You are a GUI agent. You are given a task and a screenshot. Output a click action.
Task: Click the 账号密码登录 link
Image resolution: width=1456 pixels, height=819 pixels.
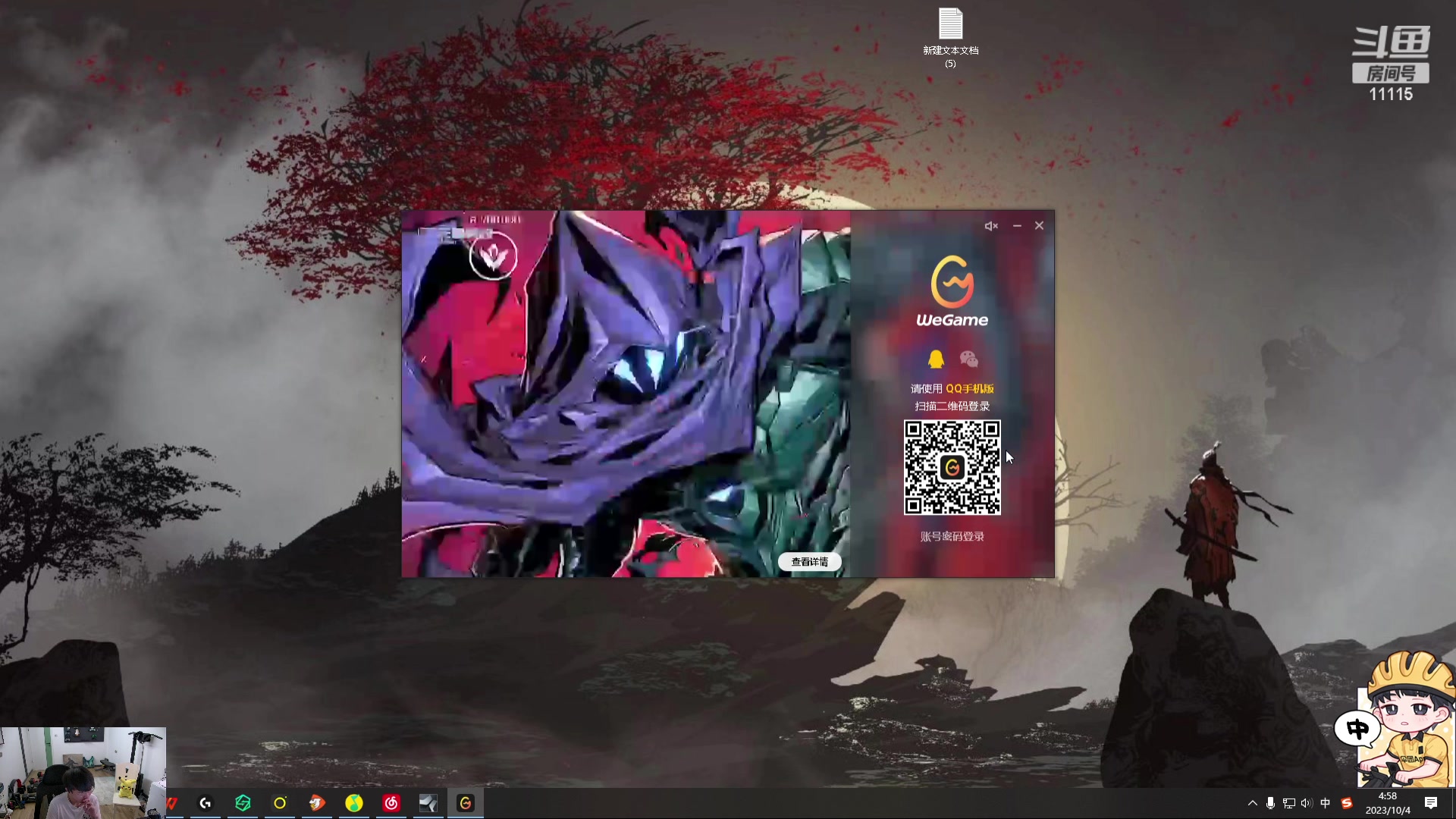(952, 536)
